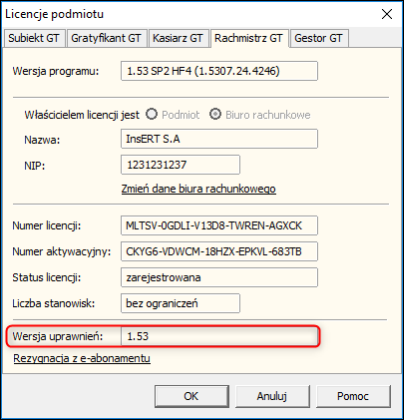
Task: Click the Numer licencji field
Action: coord(219,226)
